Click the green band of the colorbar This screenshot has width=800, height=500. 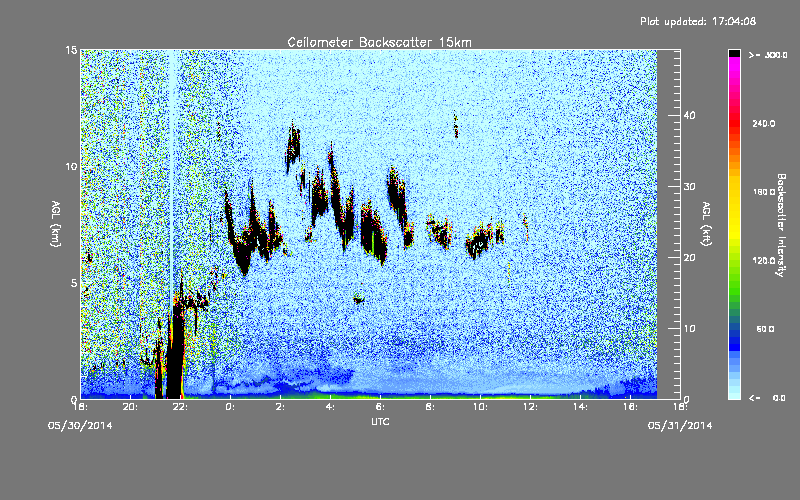click(x=734, y=281)
